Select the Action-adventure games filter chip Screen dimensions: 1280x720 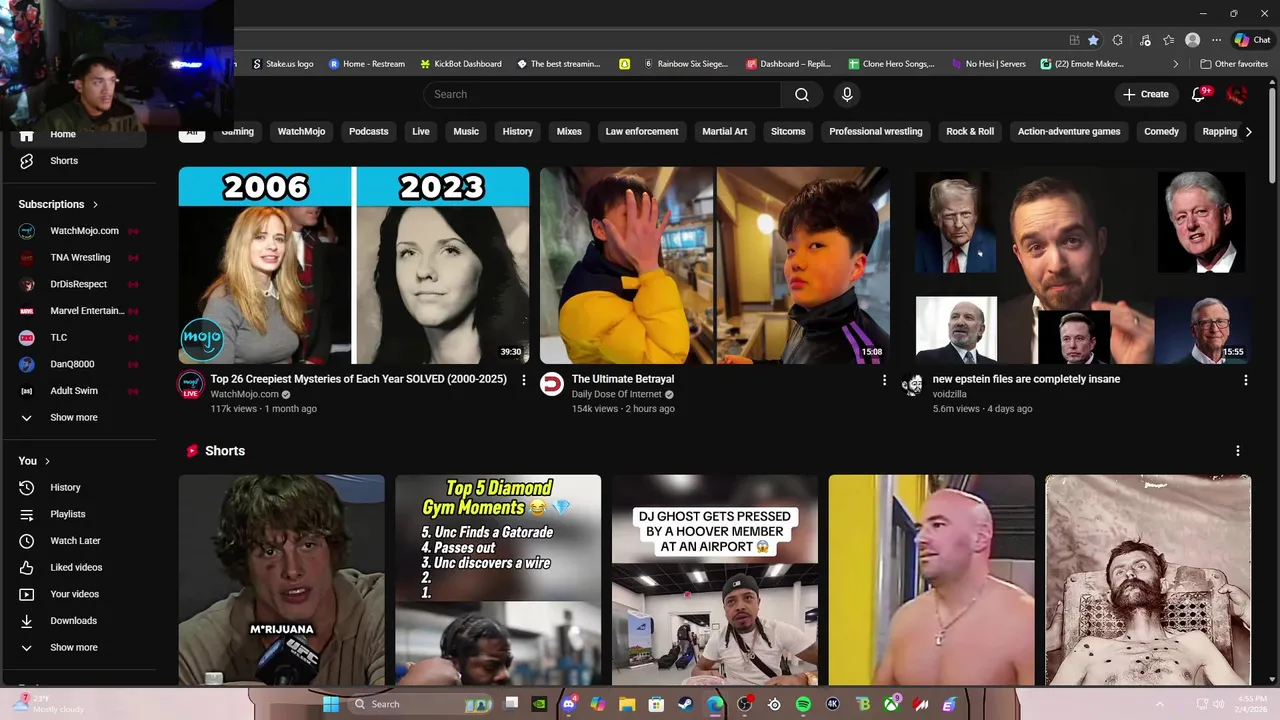(x=1069, y=131)
